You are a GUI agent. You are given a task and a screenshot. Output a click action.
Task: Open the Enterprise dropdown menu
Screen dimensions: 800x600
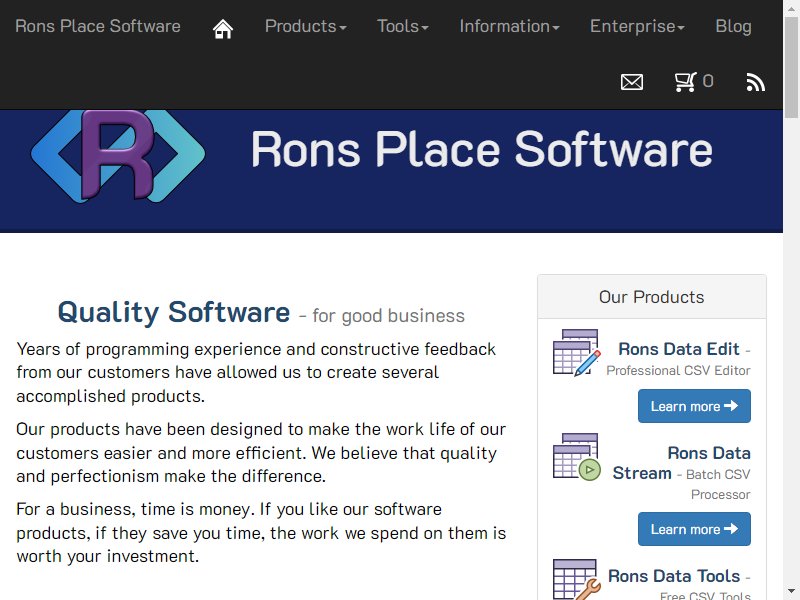coord(637,27)
